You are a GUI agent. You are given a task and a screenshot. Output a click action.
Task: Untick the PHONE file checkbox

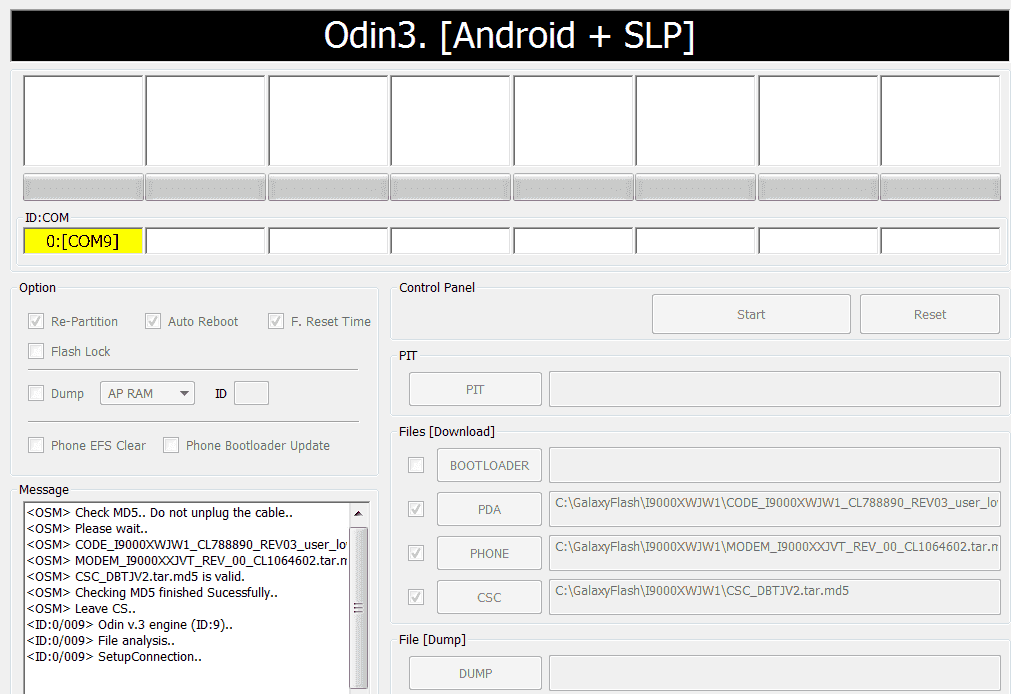click(416, 553)
